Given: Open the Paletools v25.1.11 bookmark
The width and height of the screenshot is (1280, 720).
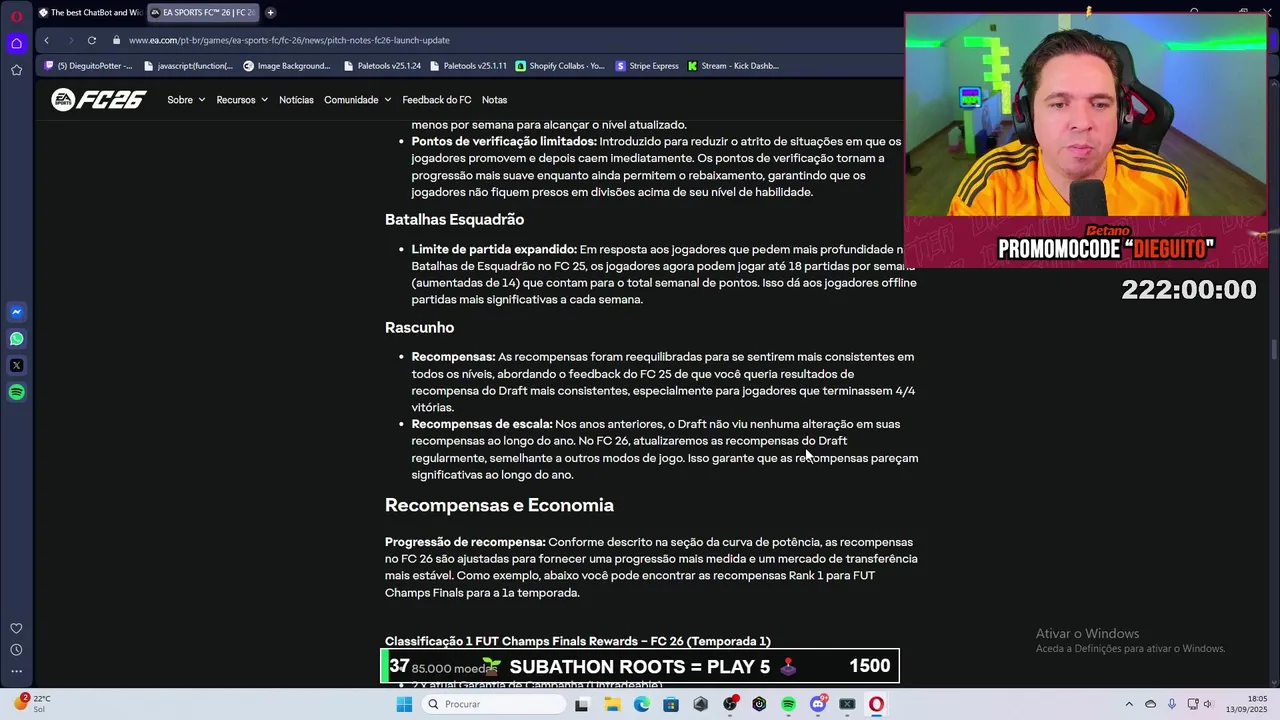Looking at the screenshot, I should (468, 66).
